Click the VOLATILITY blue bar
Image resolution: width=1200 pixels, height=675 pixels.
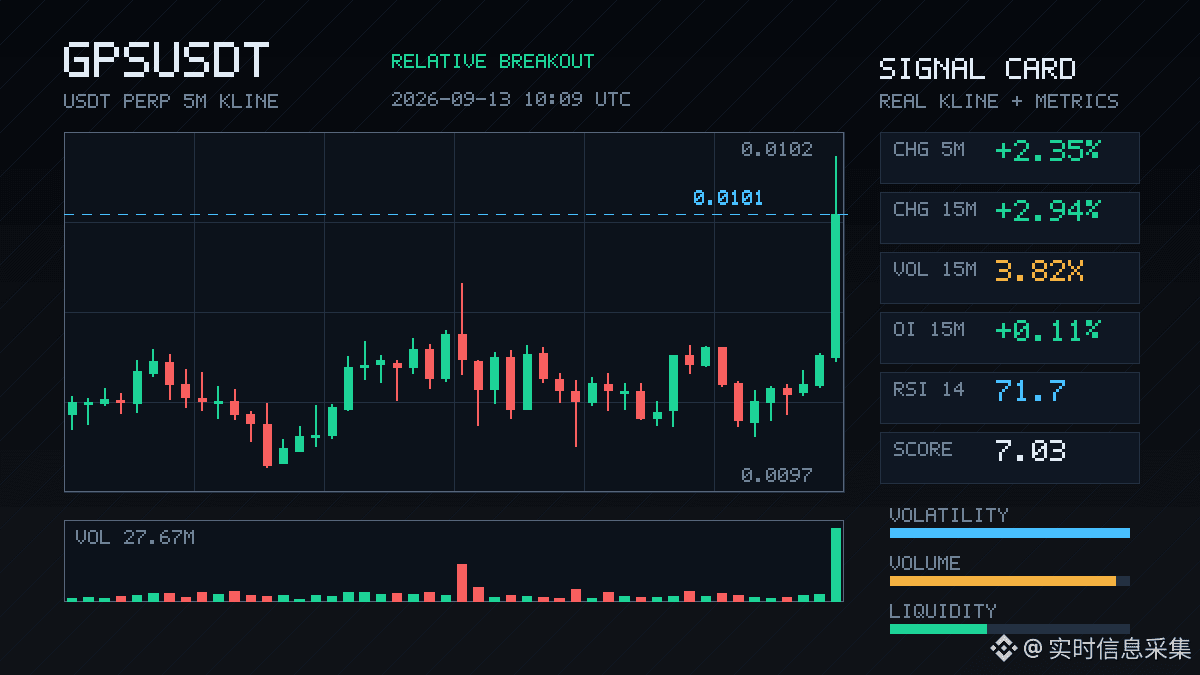pos(1009,533)
